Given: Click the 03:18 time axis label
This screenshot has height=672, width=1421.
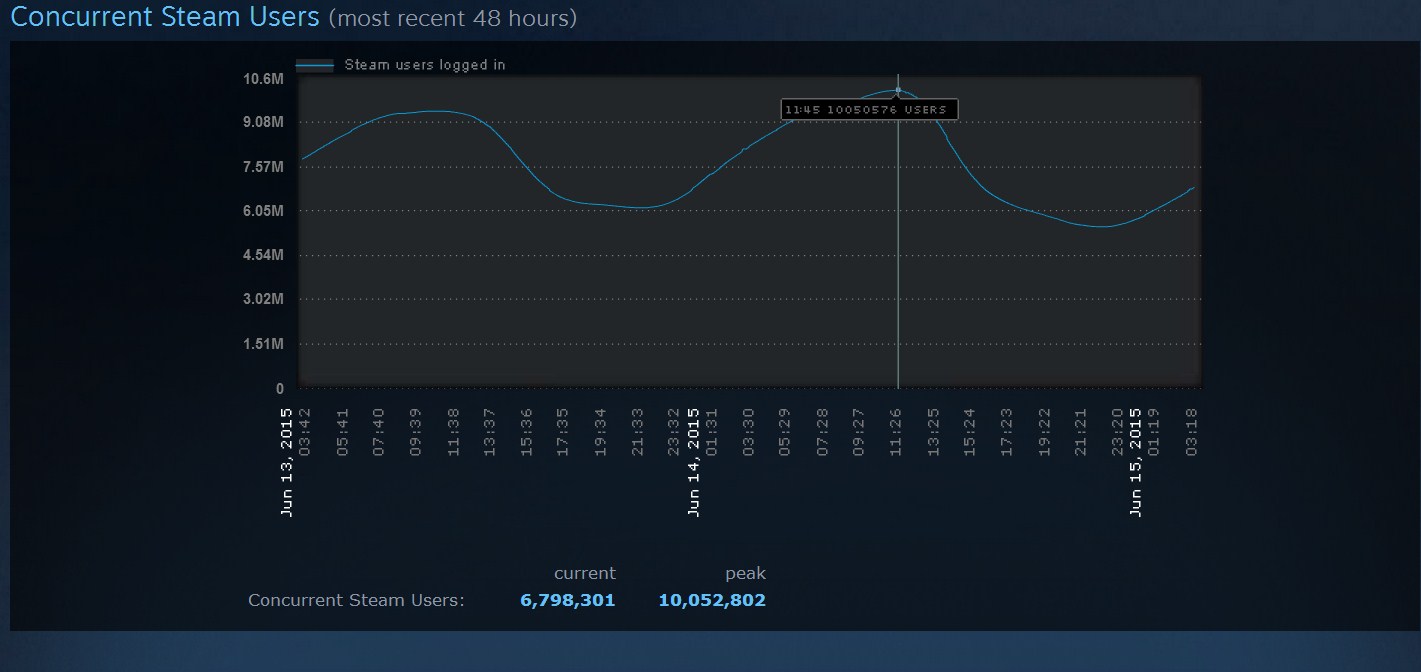Looking at the screenshot, I should point(1192,431).
